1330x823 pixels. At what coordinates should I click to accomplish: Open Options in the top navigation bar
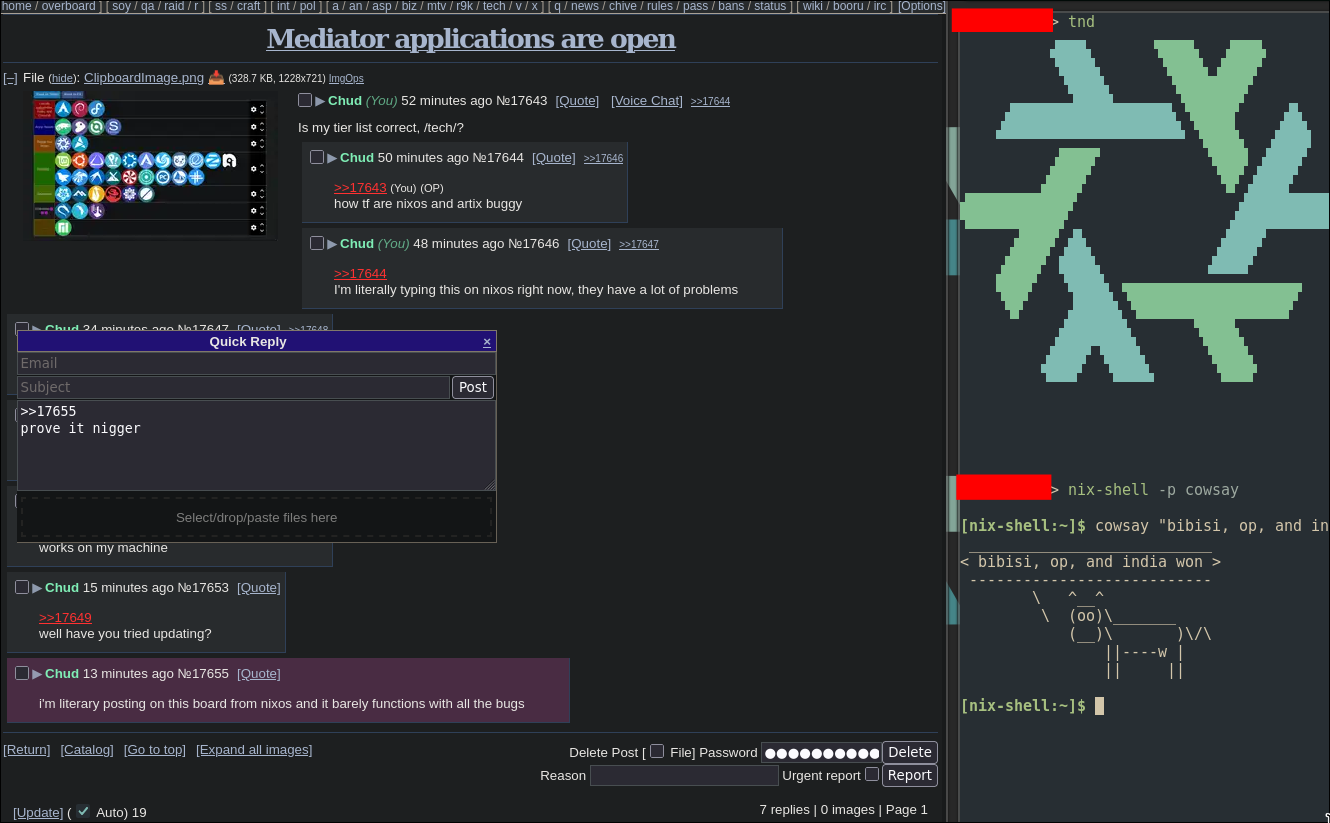click(x=921, y=6)
